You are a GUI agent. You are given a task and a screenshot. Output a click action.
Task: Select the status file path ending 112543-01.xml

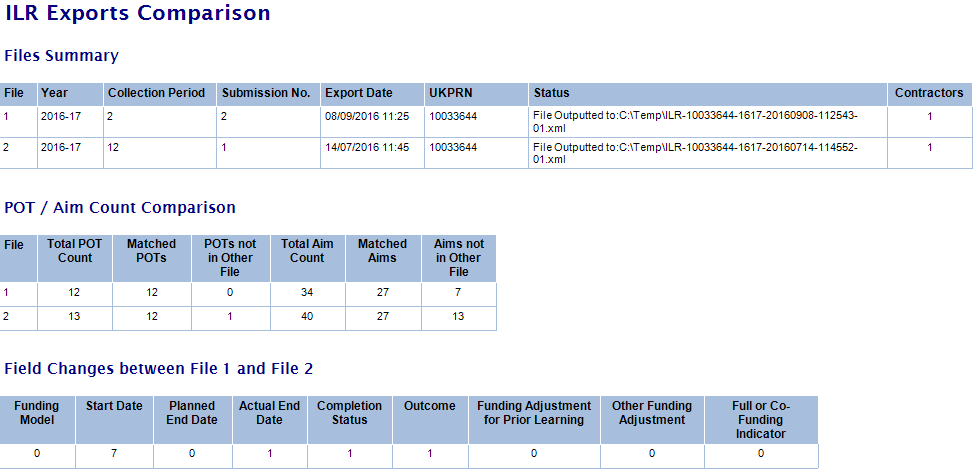pos(695,123)
